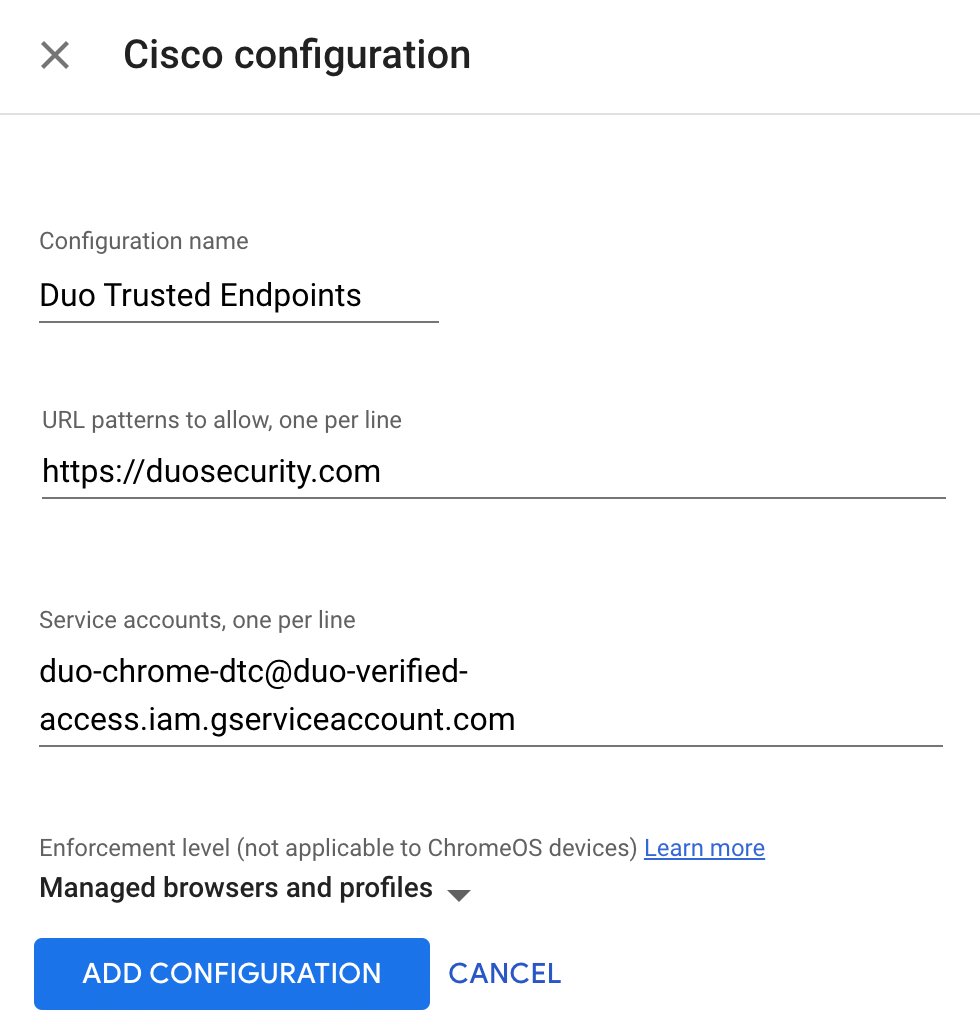Click the 'duo-chrome-dtc@duo-verified-' first line
The image size is (980, 1034).
point(253,671)
